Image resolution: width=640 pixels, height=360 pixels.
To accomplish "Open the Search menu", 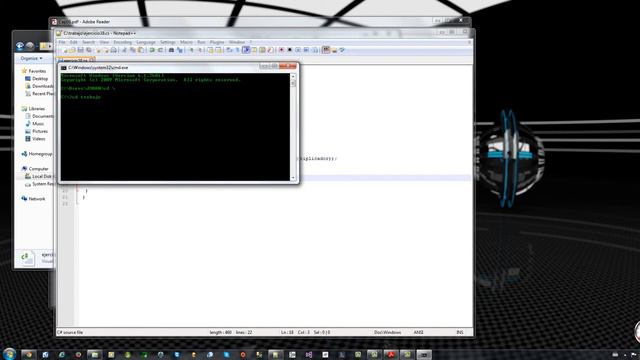I will click(x=88, y=42).
